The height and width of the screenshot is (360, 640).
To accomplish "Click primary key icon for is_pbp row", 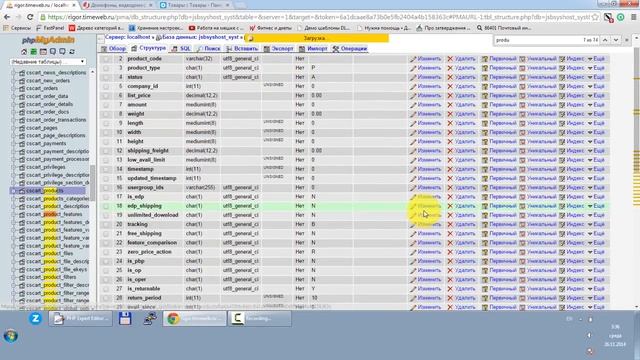I will click(485, 261).
